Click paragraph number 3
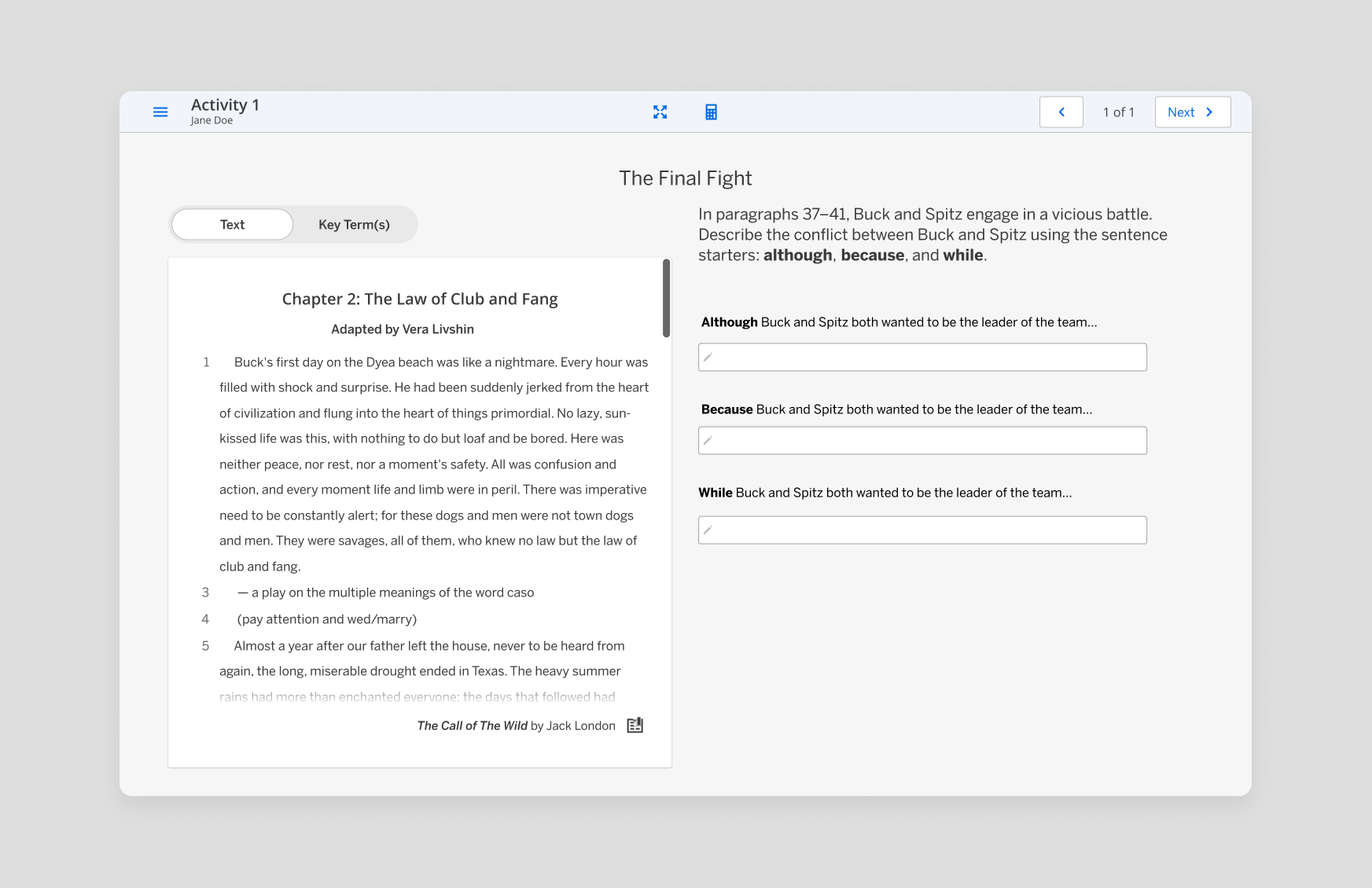This screenshot has height=888, width=1372. tap(205, 593)
